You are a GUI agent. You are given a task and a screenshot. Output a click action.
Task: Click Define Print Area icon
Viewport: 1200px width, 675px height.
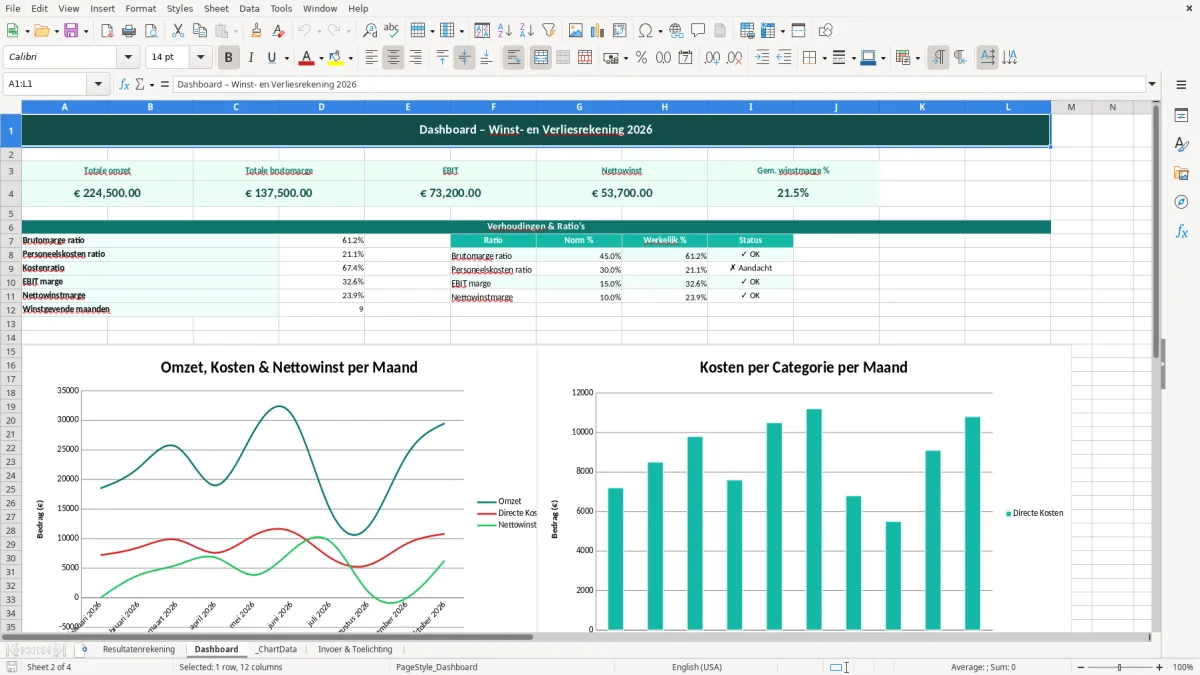tap(746, 31)
